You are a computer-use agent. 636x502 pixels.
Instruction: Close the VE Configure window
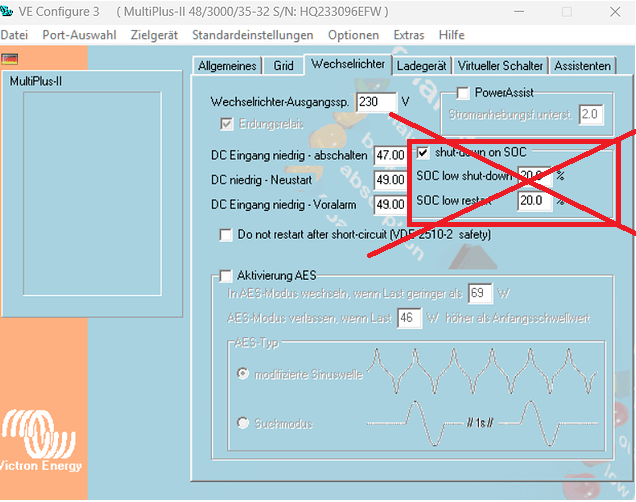[615, 12]
